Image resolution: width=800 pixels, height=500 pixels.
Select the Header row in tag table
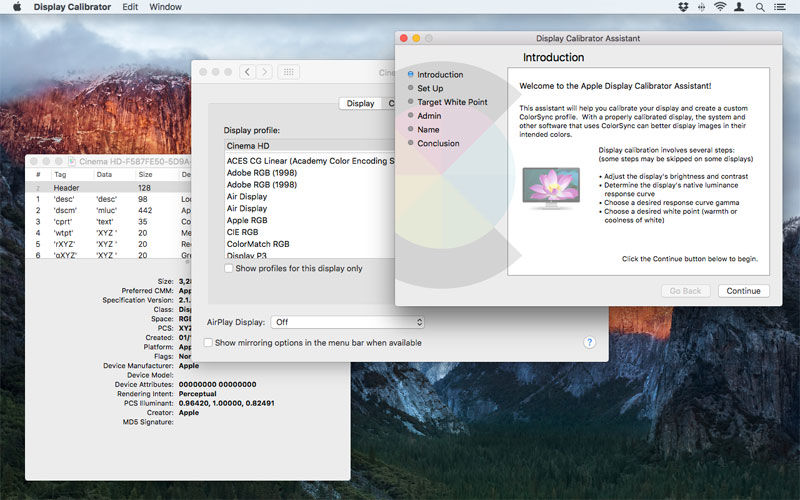click(108, 188)
